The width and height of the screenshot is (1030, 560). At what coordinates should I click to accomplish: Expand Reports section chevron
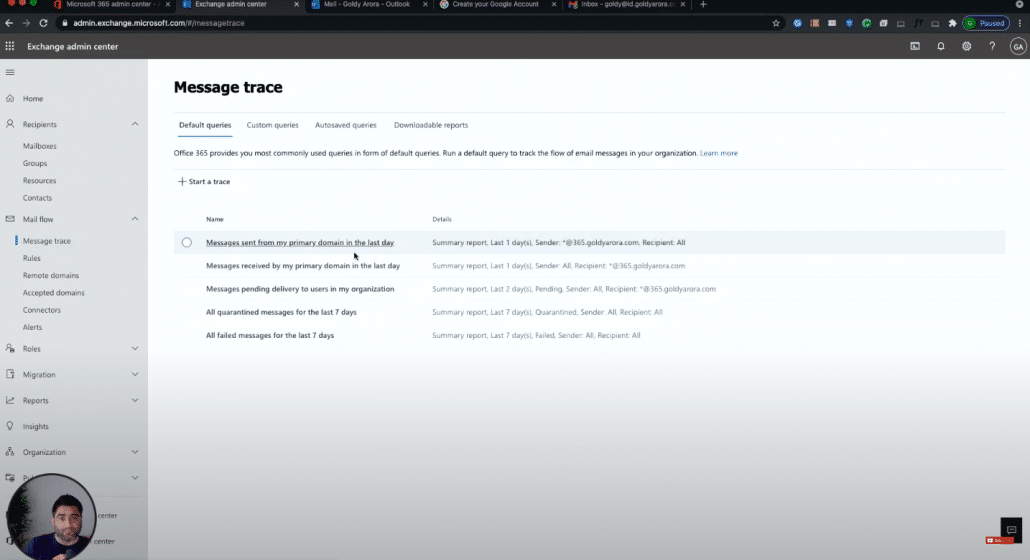[x=135, y=400]
